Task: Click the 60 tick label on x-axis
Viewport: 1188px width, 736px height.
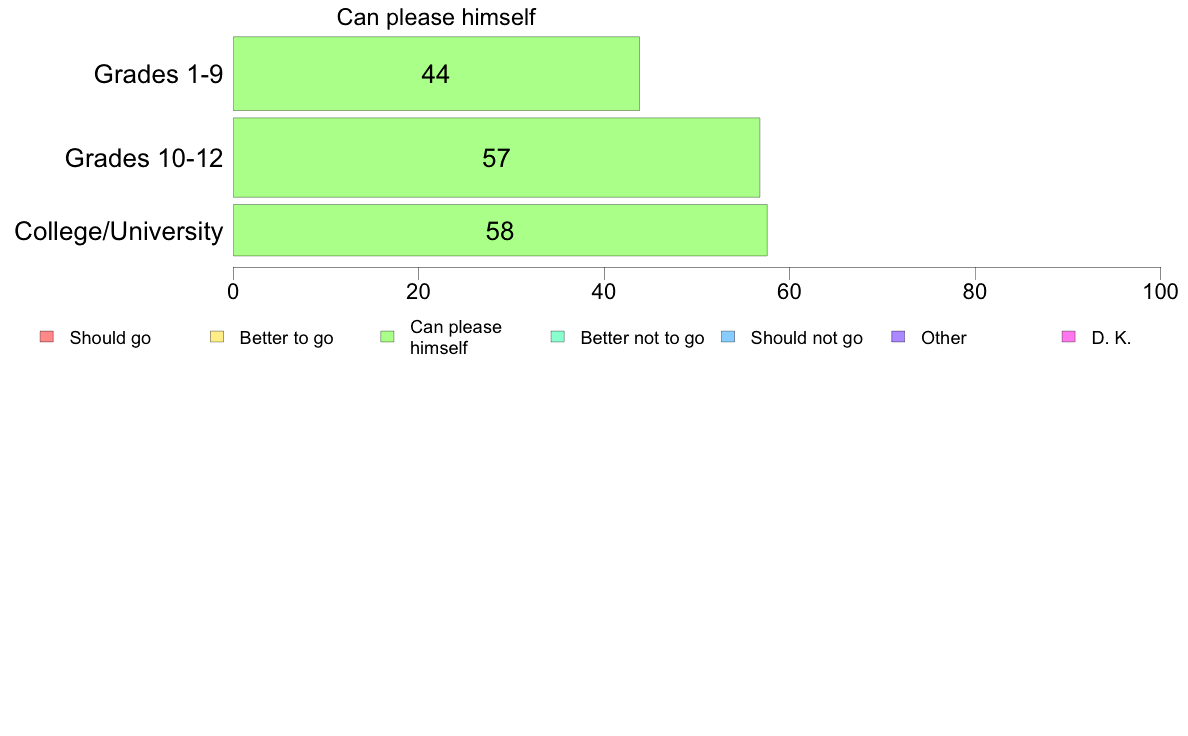Action: (x=789, y=292)
